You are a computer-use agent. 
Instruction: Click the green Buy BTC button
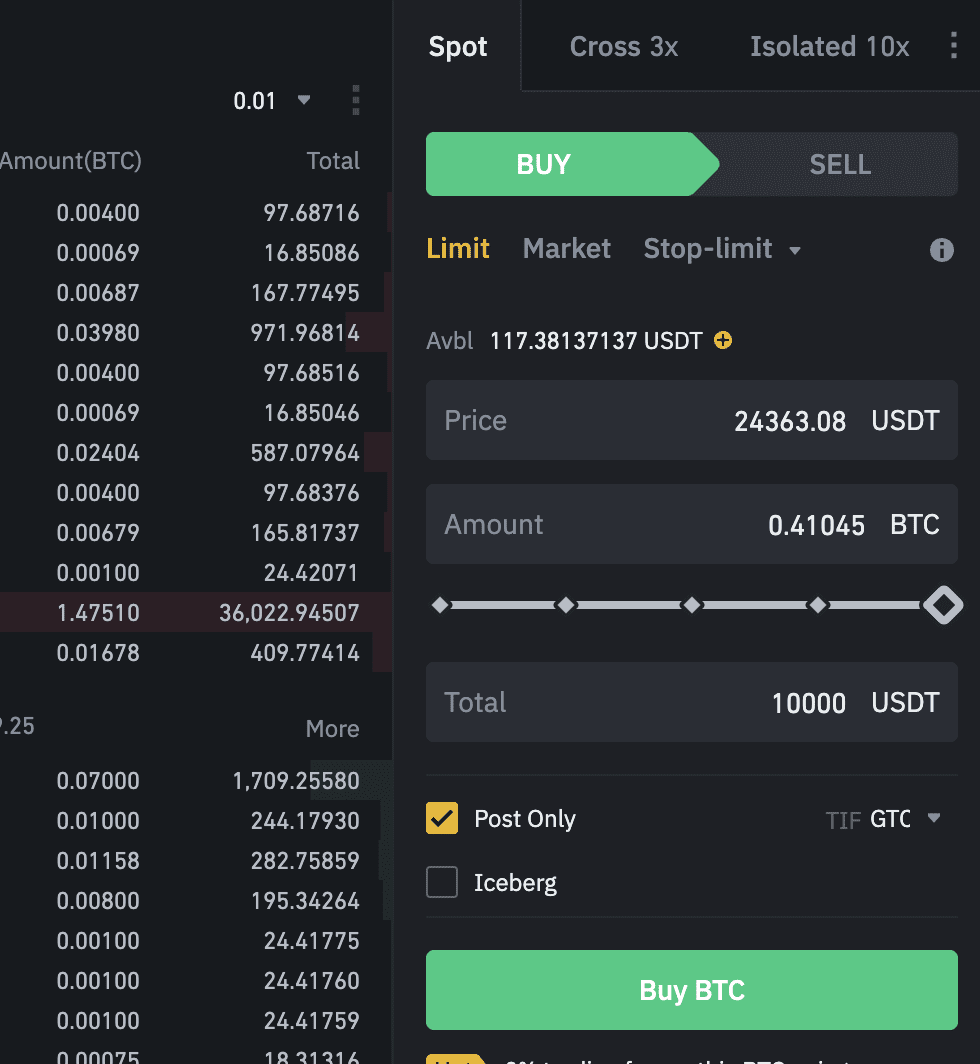pos(691,990)
